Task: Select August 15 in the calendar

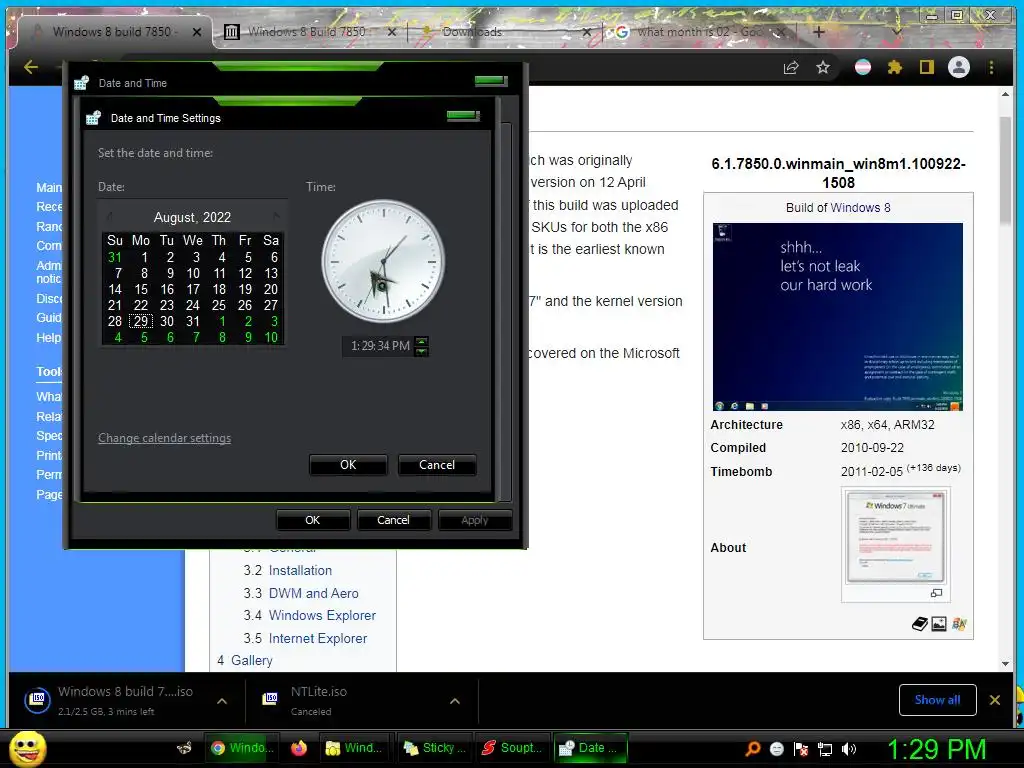Action: point(141,289)
